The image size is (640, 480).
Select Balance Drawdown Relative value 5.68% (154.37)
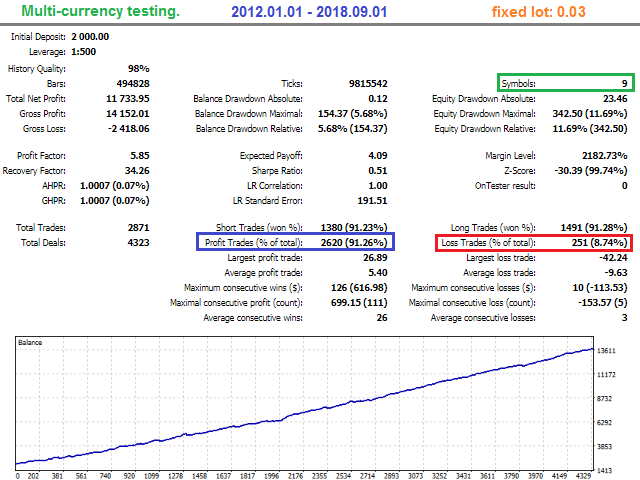click(x=353, y=129)
